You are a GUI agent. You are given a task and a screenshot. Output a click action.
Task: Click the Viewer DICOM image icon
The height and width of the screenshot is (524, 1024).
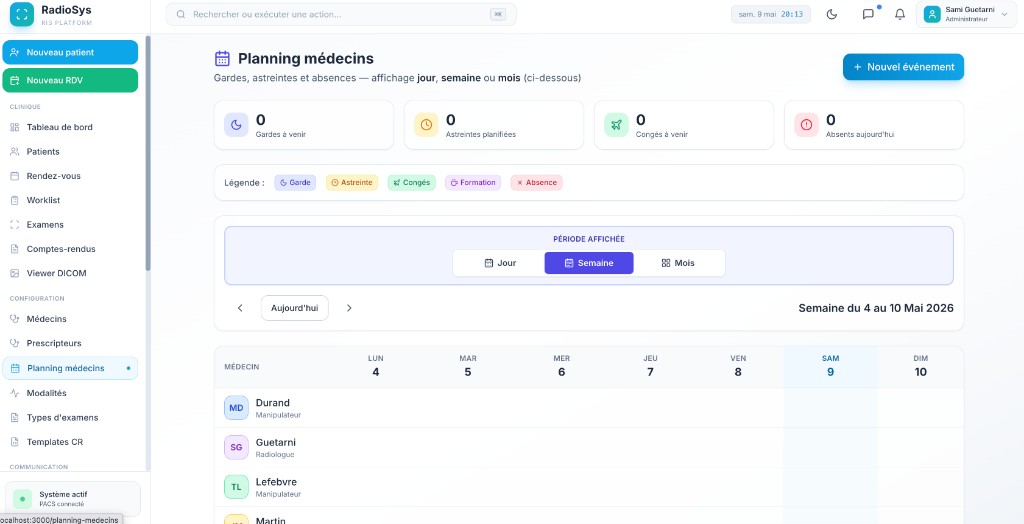[14, 273]
